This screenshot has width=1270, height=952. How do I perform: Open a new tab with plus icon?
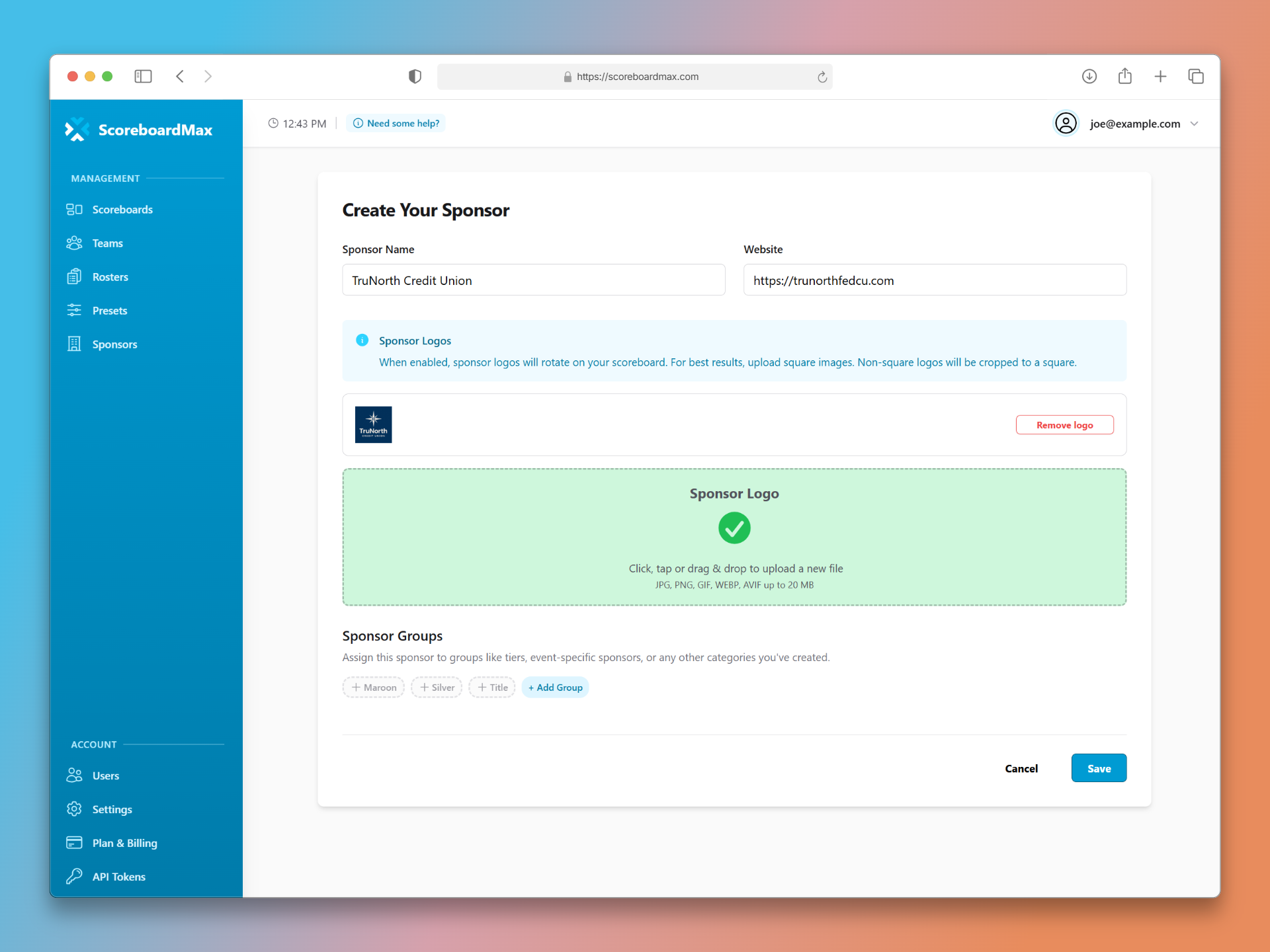click(x=1160, y=77)
